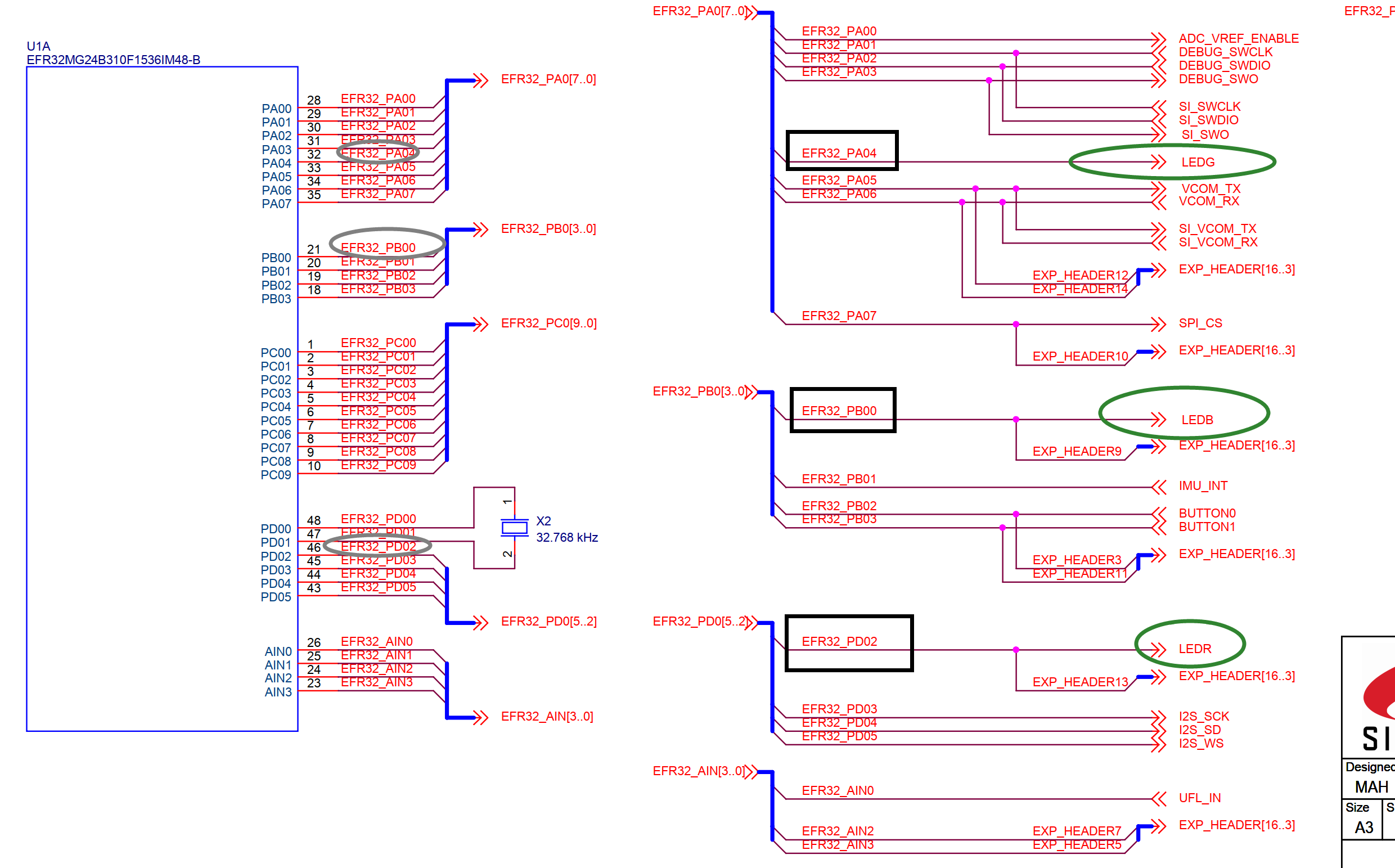1395x868 pixels.
Task: Click the IMU_INT input port arrow
Action: (x=1159, y=487)
